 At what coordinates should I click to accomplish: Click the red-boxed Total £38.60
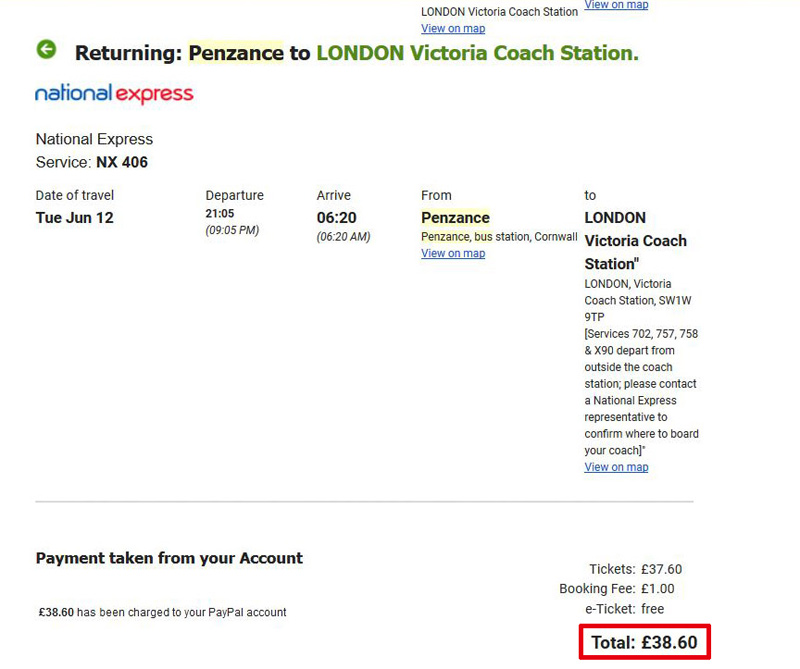[x=644, y=642]
